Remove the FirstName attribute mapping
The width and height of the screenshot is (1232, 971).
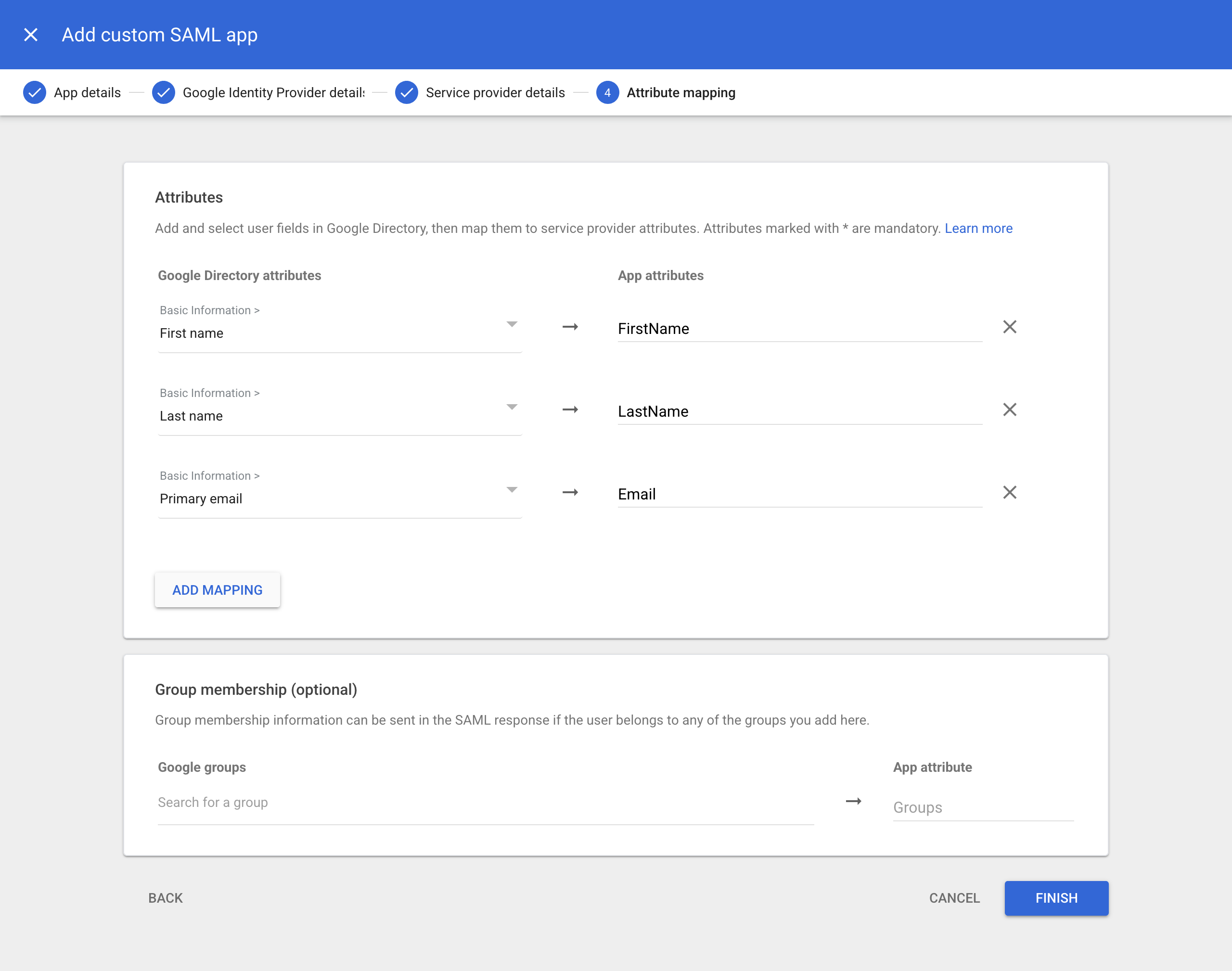click(x=1010, y=327)
